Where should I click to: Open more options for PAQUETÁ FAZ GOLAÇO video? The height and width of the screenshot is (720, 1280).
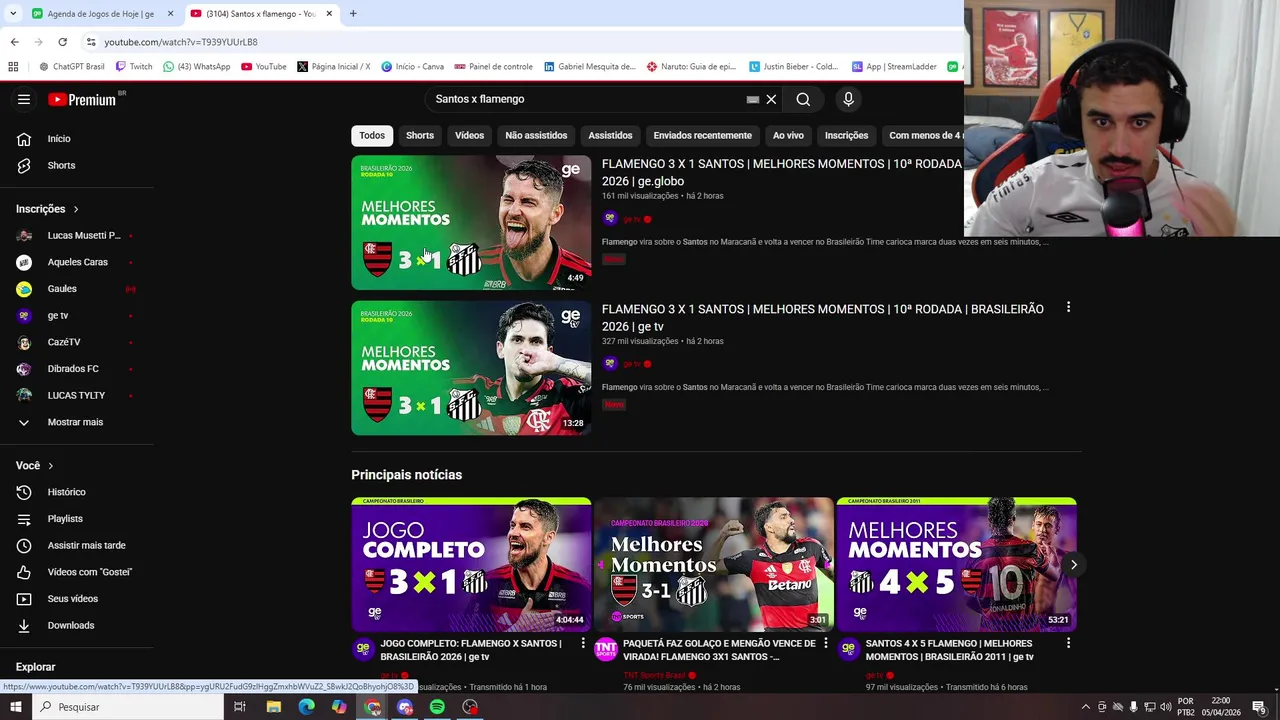(826, 643)
